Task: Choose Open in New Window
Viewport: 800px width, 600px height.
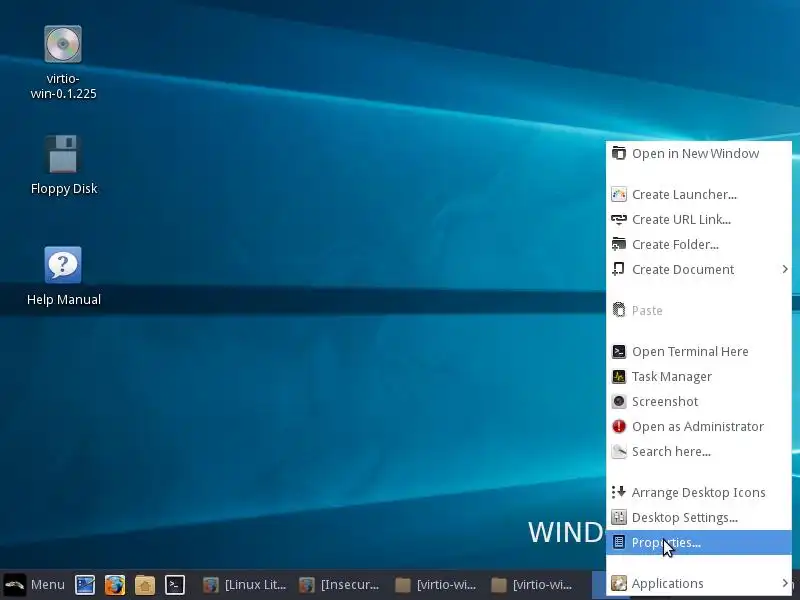Action: (698, 153)
